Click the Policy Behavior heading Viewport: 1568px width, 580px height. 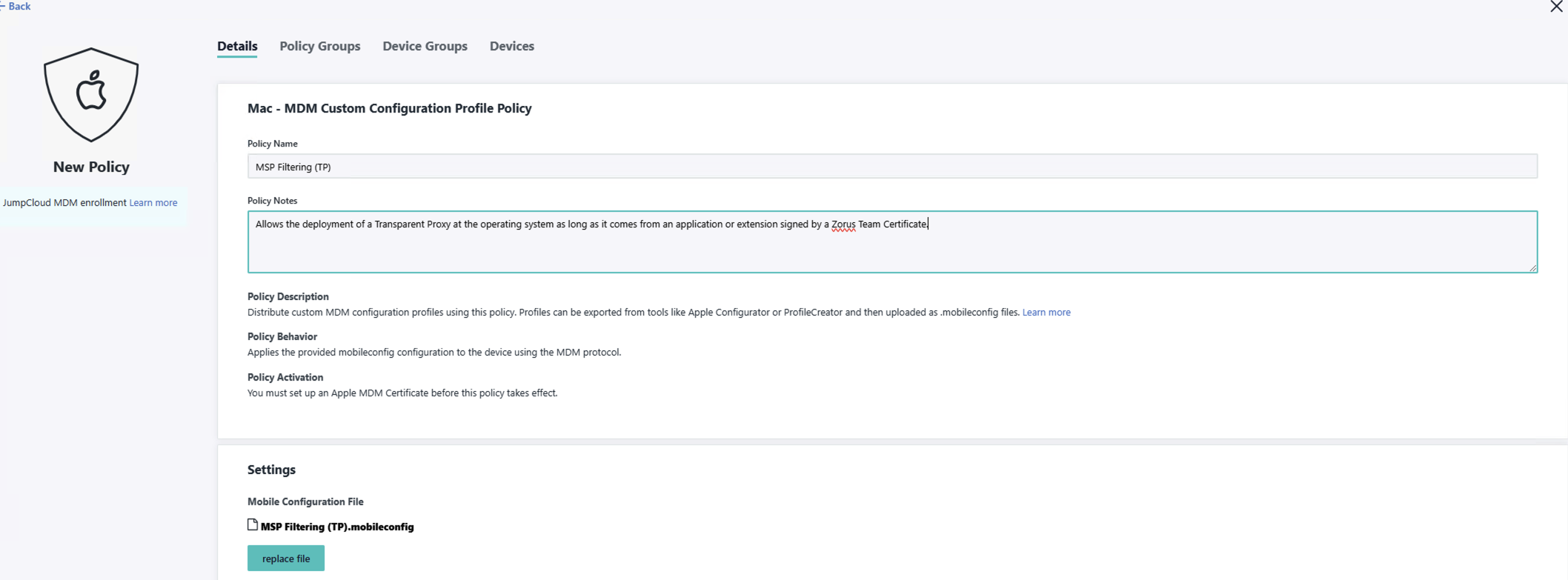point(282,336)
